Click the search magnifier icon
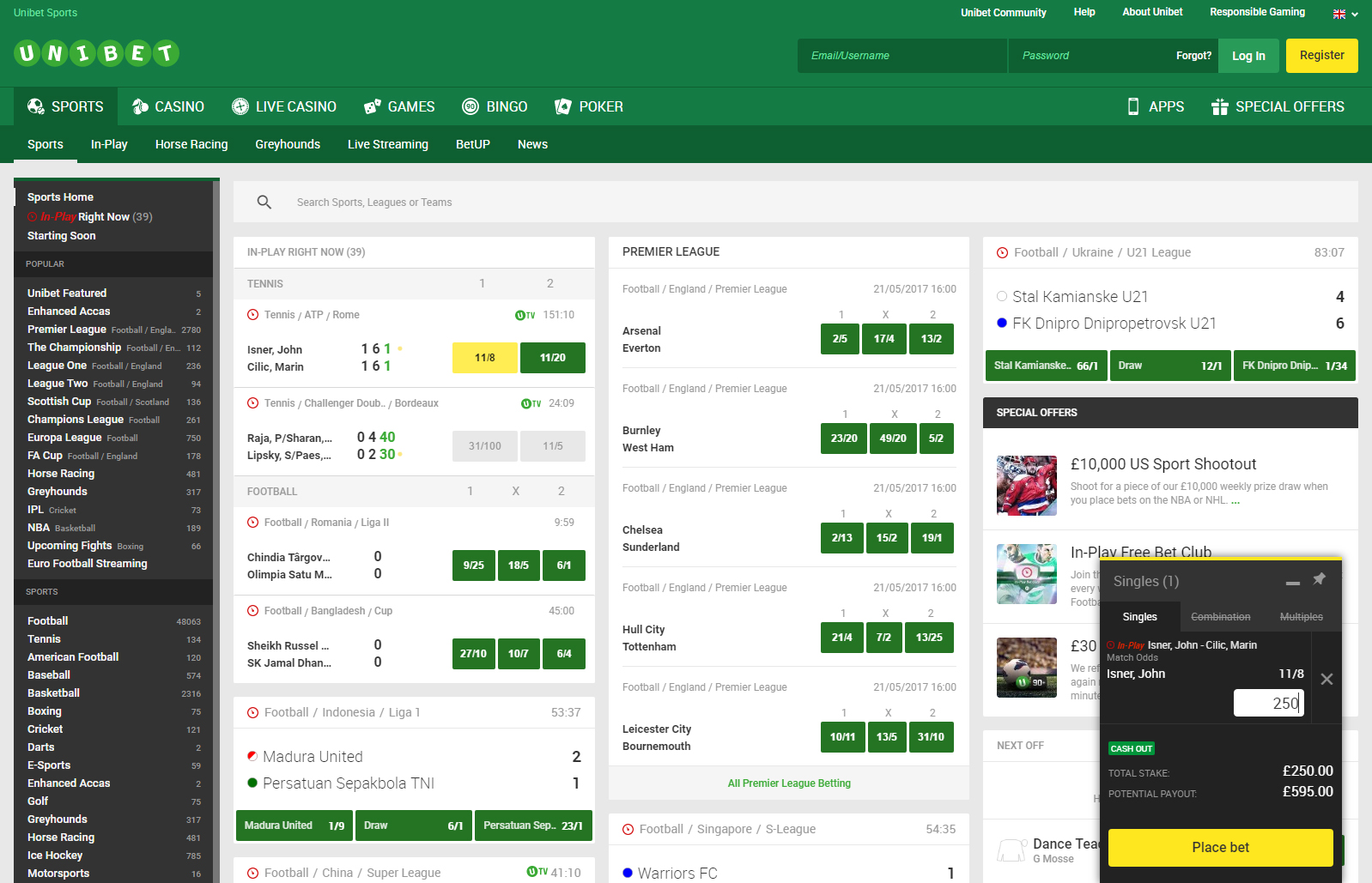Screen dimensions: 1372x883 click(x=264, y=203)
